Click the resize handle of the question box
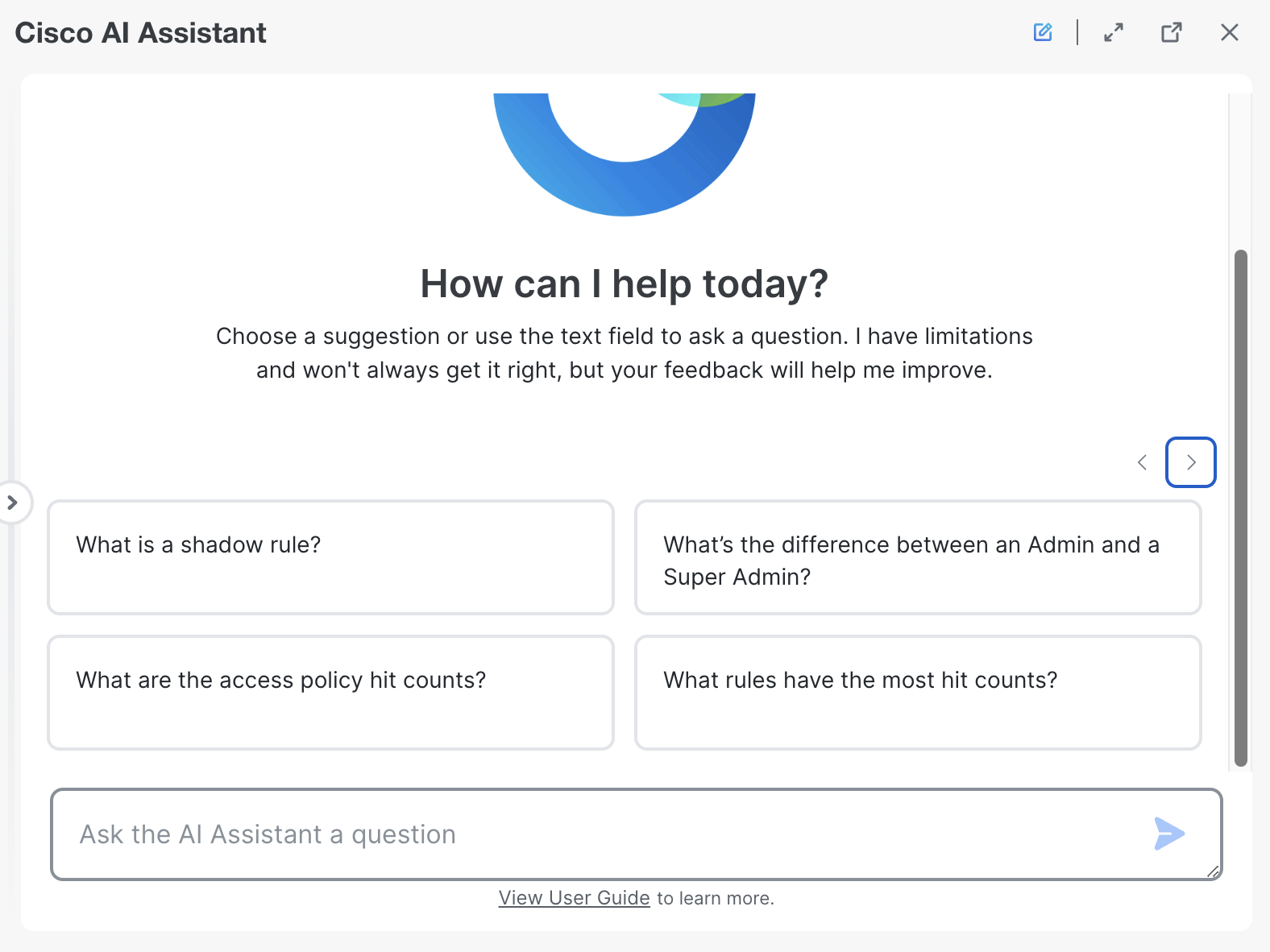 tap(1214, 872)
